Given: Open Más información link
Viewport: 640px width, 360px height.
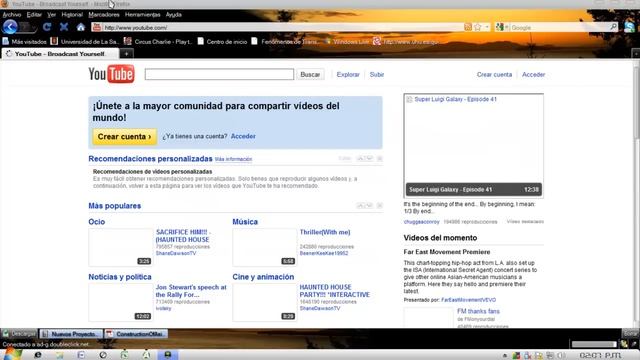Looking at the screenshot, I should coord(233,159).
